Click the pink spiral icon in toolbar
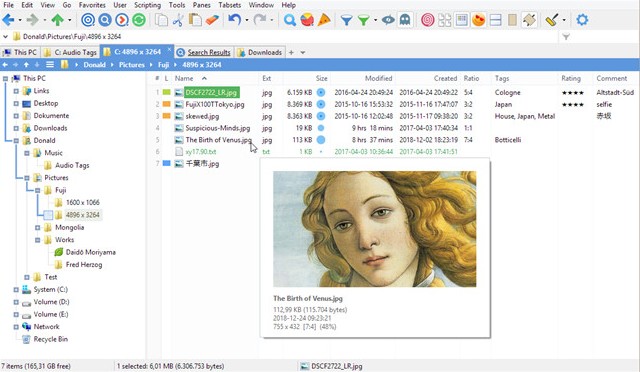640x372 pixels. click(427, 20)
